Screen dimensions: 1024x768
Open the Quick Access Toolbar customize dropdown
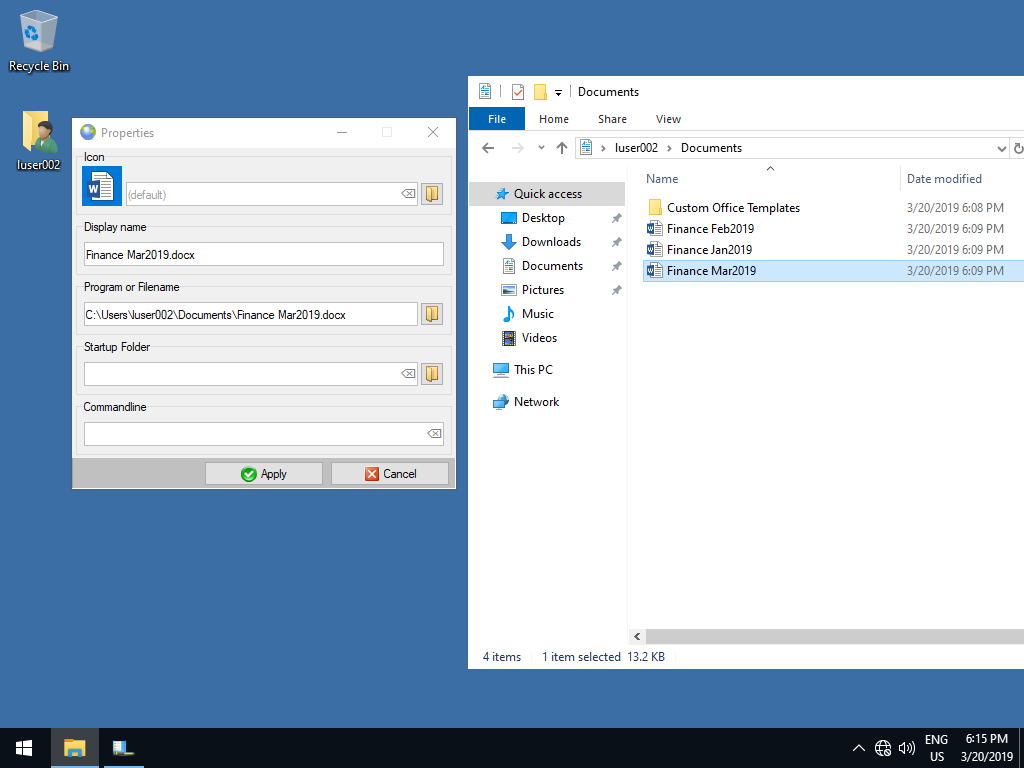click(x=559, y=93)
